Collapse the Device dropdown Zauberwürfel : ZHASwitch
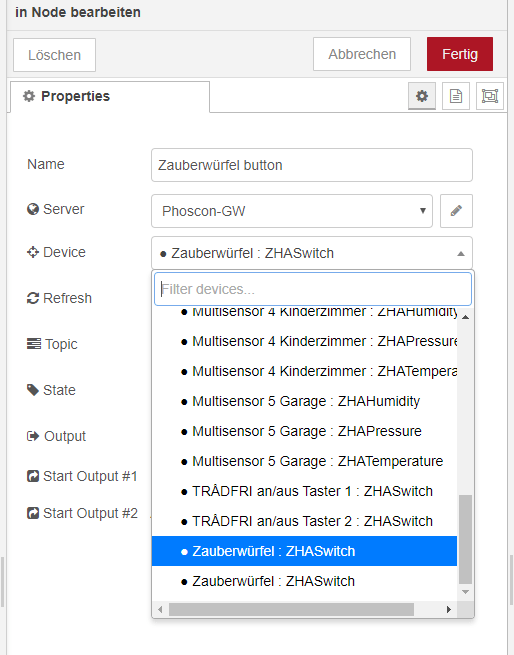Screen dimensions: 514x655 click(312, 253)
